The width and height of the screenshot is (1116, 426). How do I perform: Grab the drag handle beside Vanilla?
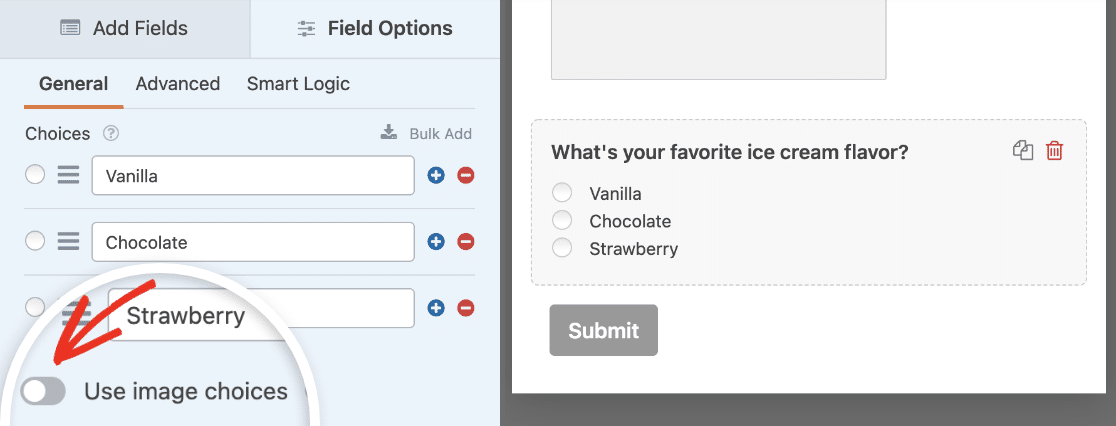point(68,176)
